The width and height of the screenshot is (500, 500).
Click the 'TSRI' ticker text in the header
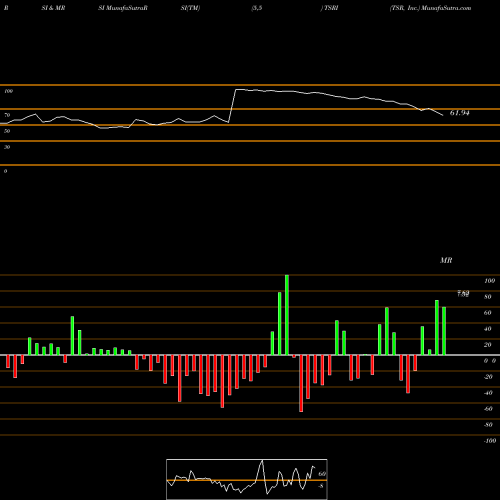[331, 8]
